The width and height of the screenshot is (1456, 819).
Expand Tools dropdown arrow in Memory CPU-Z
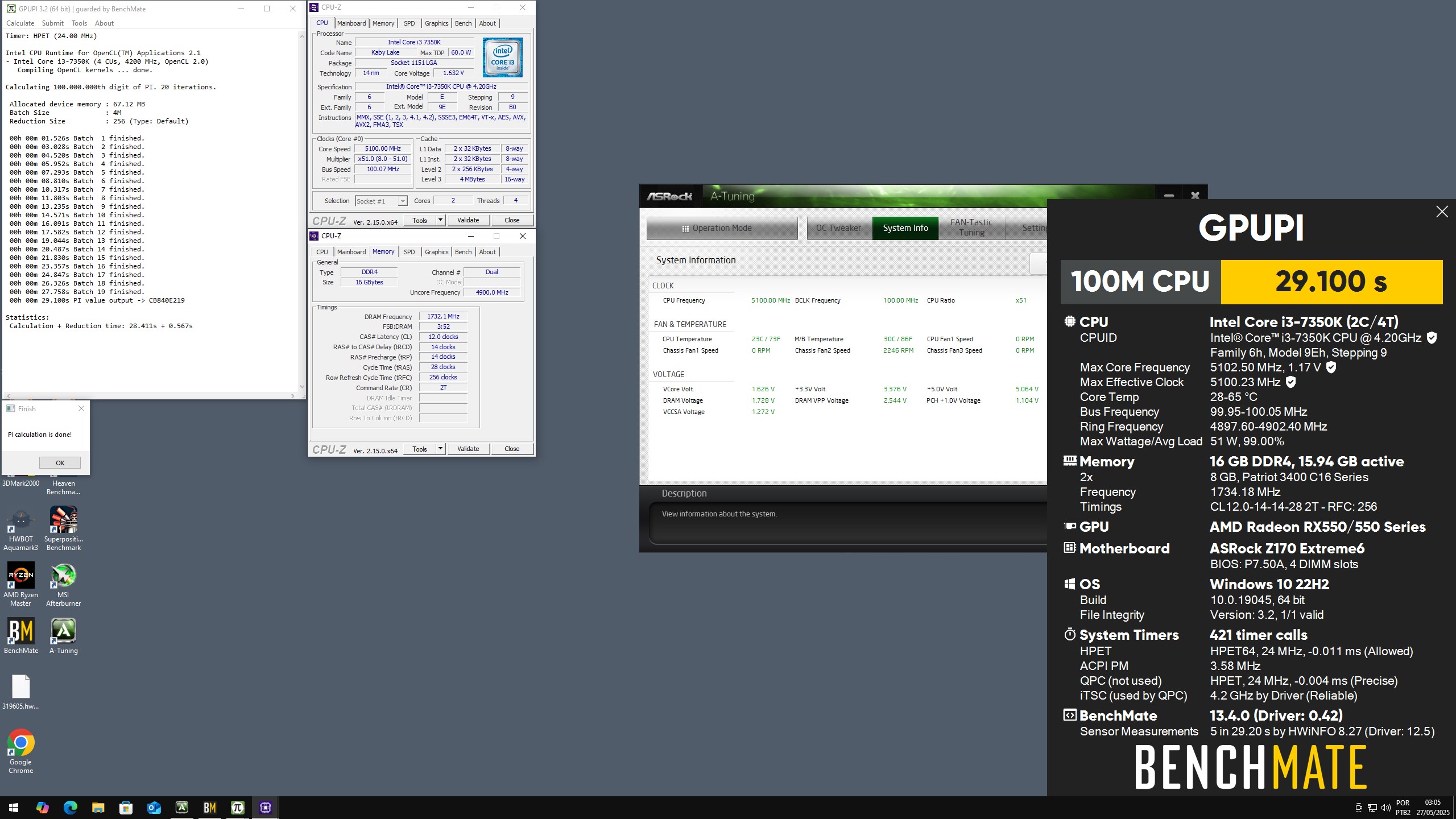(440, 449)
